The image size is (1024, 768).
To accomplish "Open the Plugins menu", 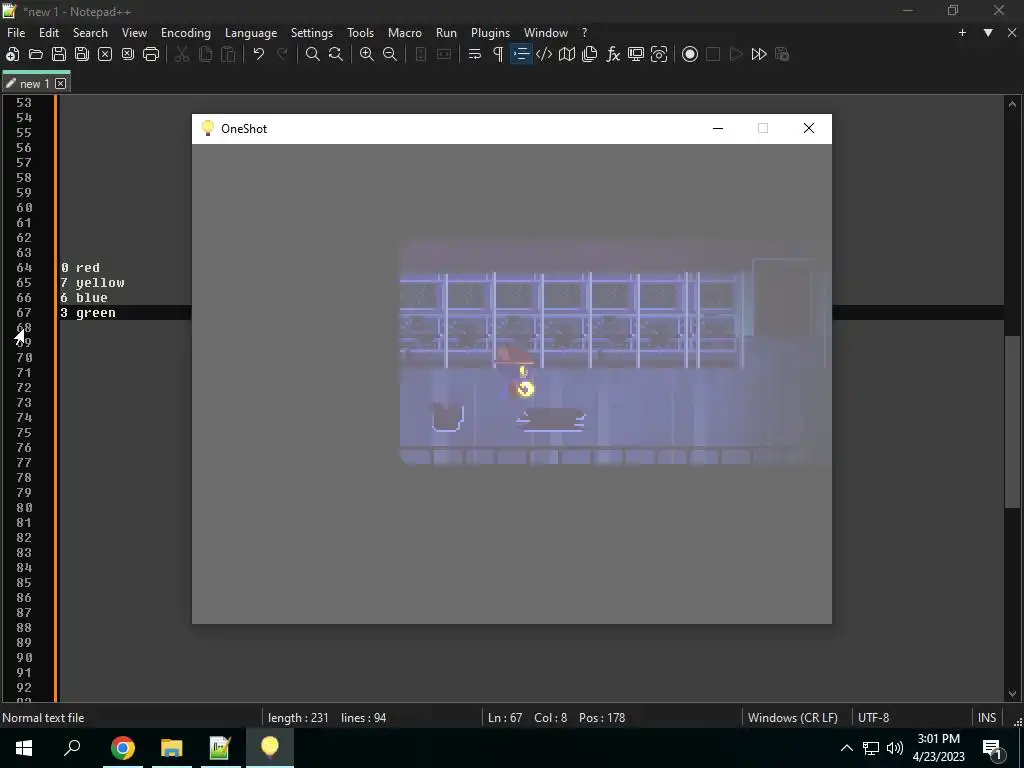I will click(490, 33).
